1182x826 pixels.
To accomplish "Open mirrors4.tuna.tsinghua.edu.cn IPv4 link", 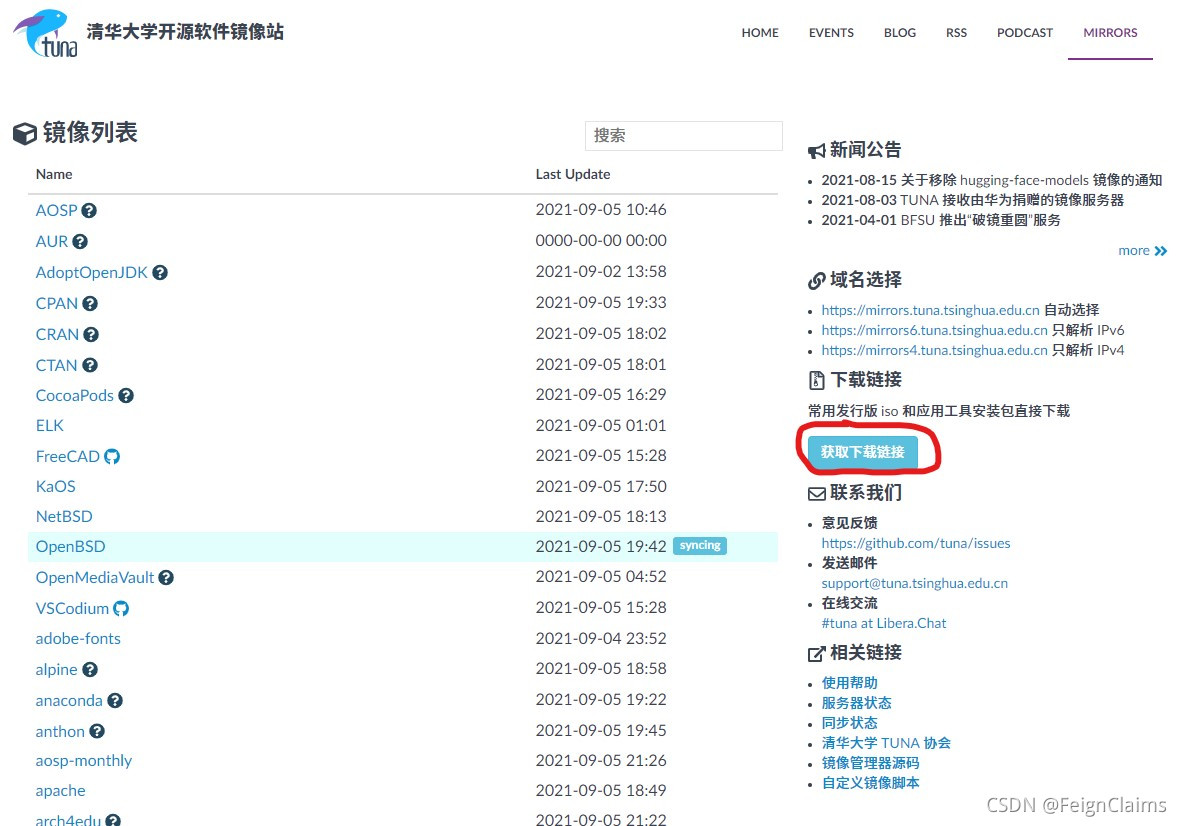I will click(x=935, y=350).
